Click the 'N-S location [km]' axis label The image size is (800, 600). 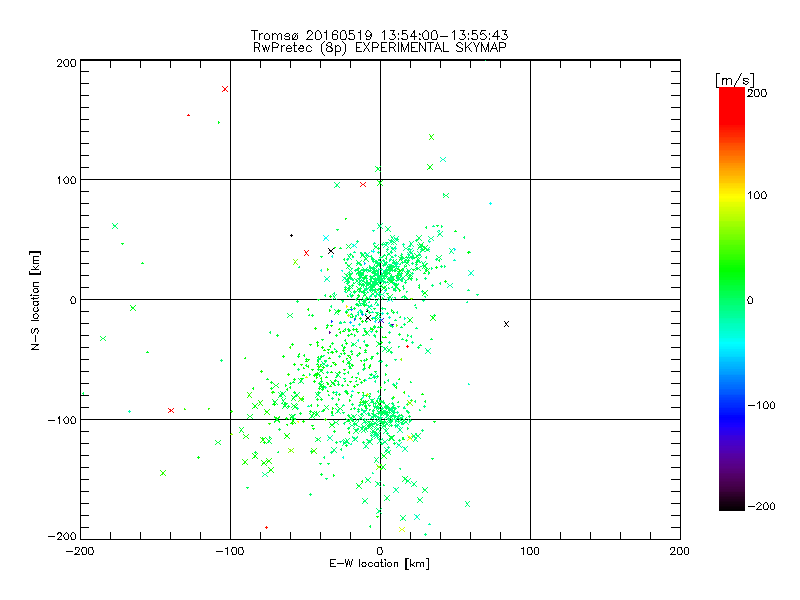click(x=35, y=301)
